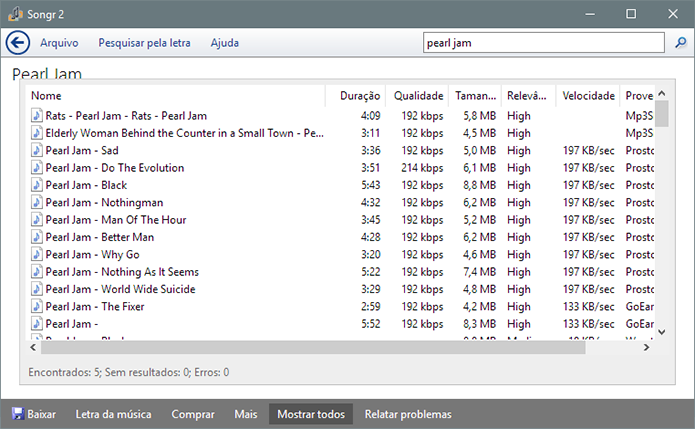The height and width of the screenshot is (429, 695).
Task: Click the music icon beside Better Man
Action: point(37,236)
